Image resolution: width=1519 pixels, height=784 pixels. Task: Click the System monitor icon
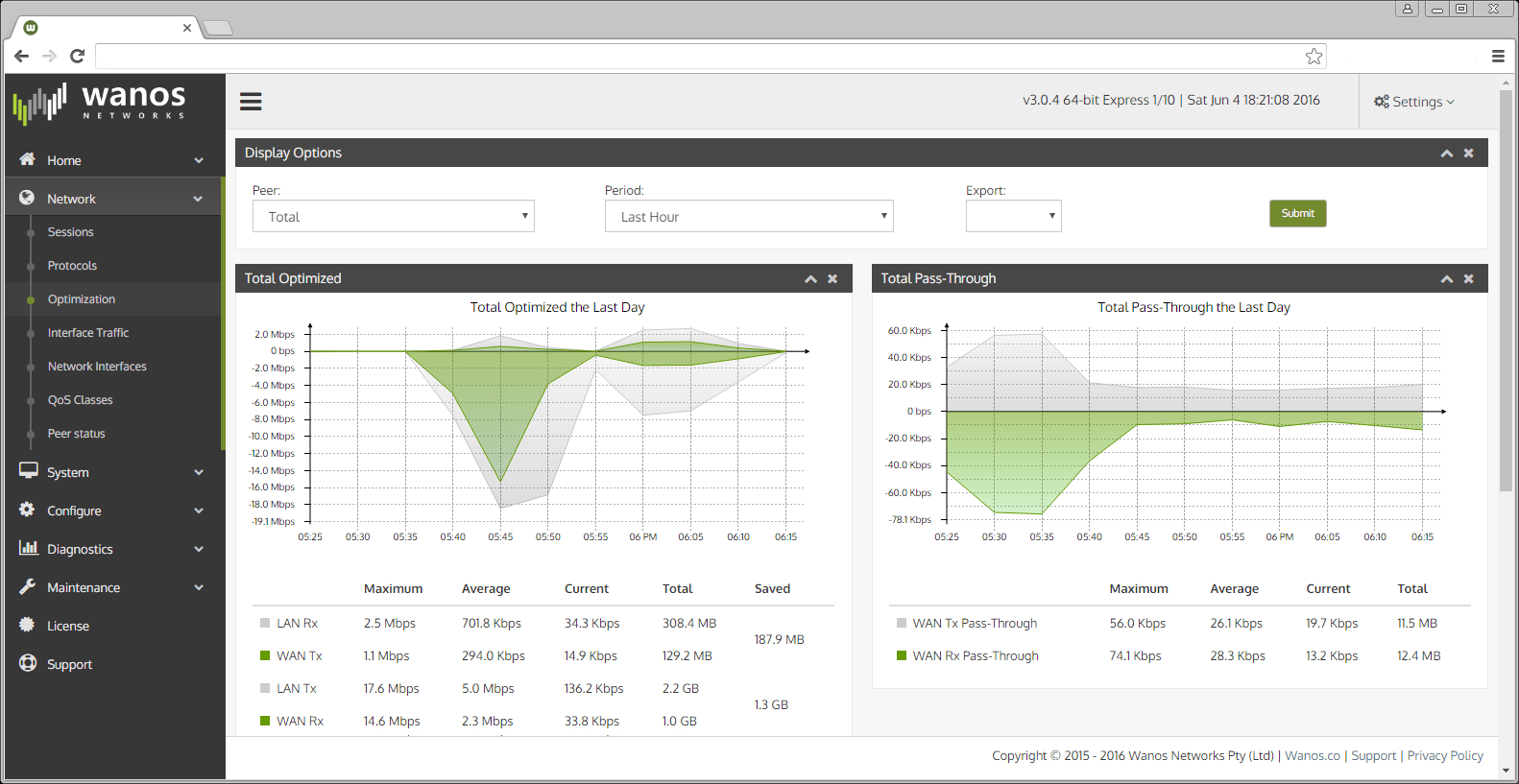tap(28, 471)
